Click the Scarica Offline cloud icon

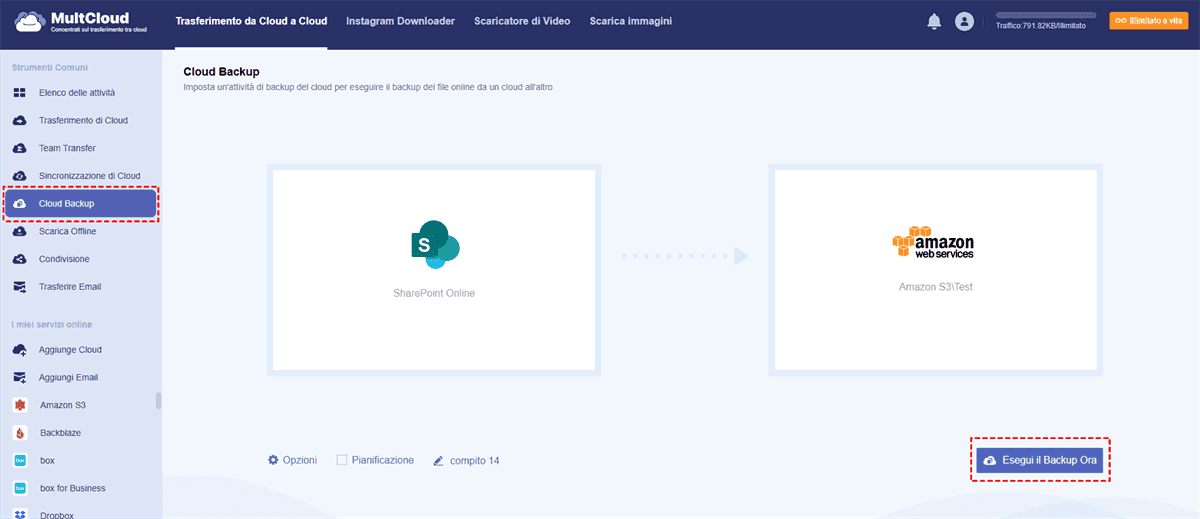[20, 231]
